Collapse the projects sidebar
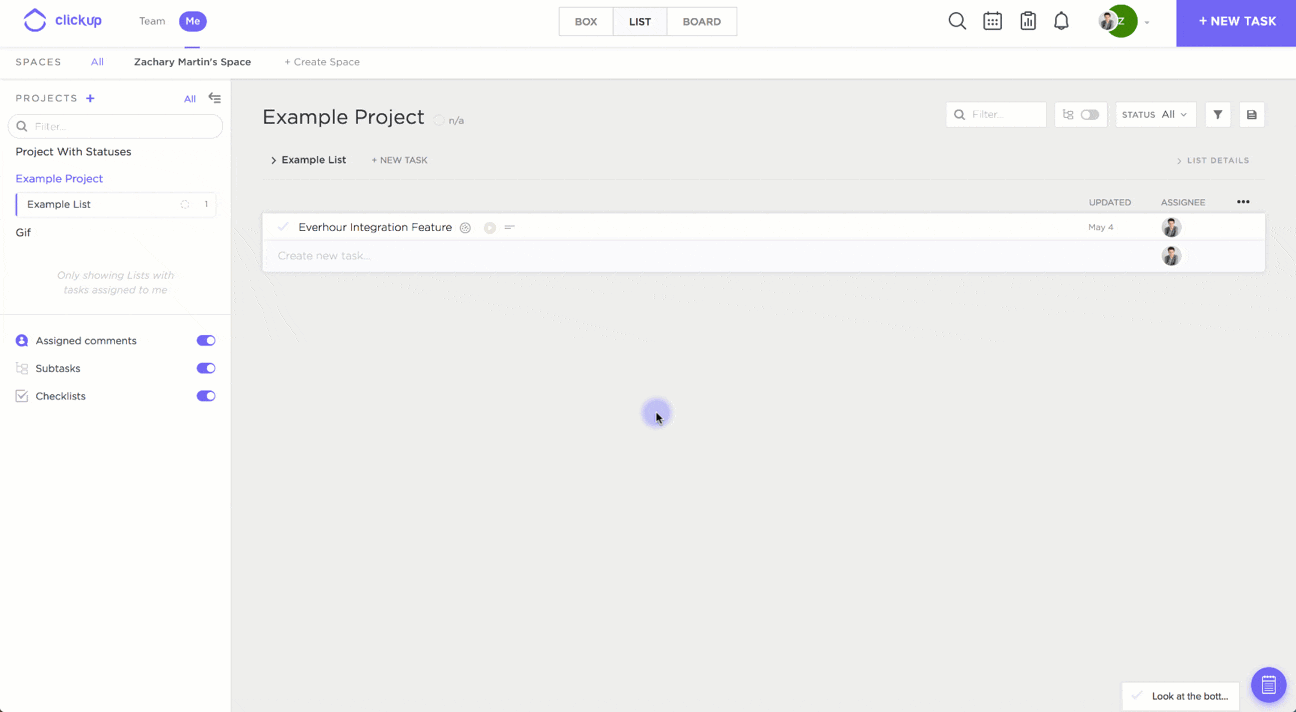This screenshot has height=712, width=1296. 214,98
